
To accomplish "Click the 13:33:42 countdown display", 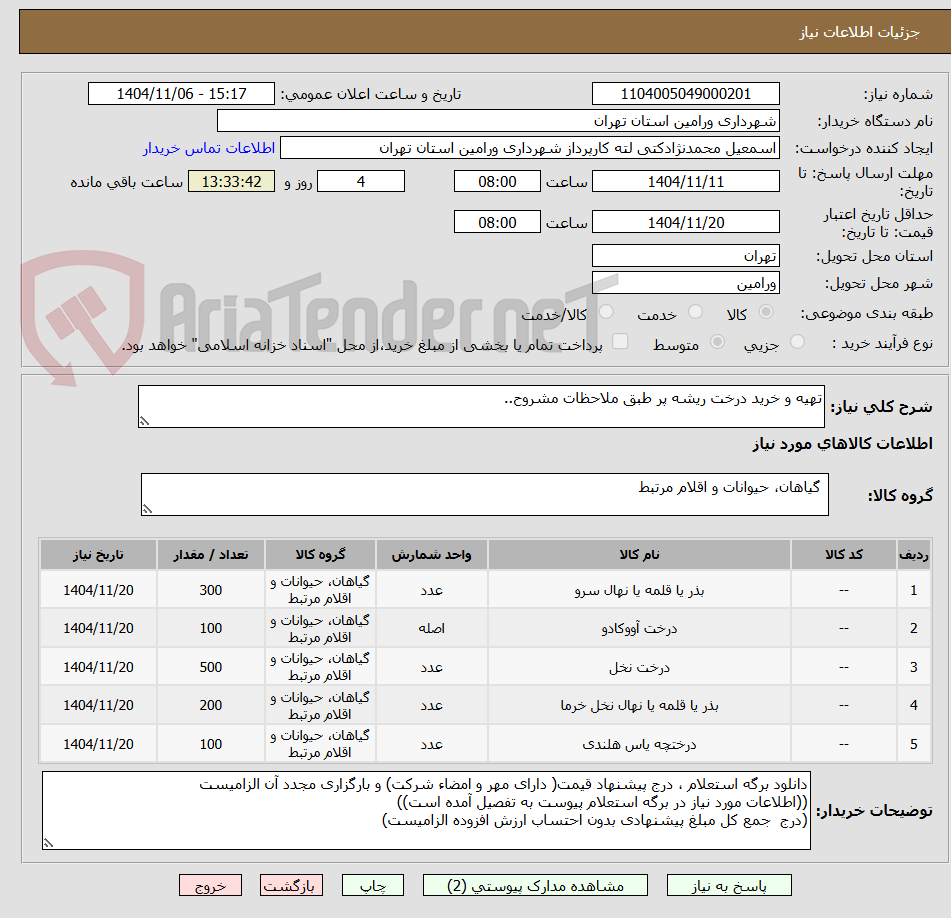I will [x=231, y=183].
